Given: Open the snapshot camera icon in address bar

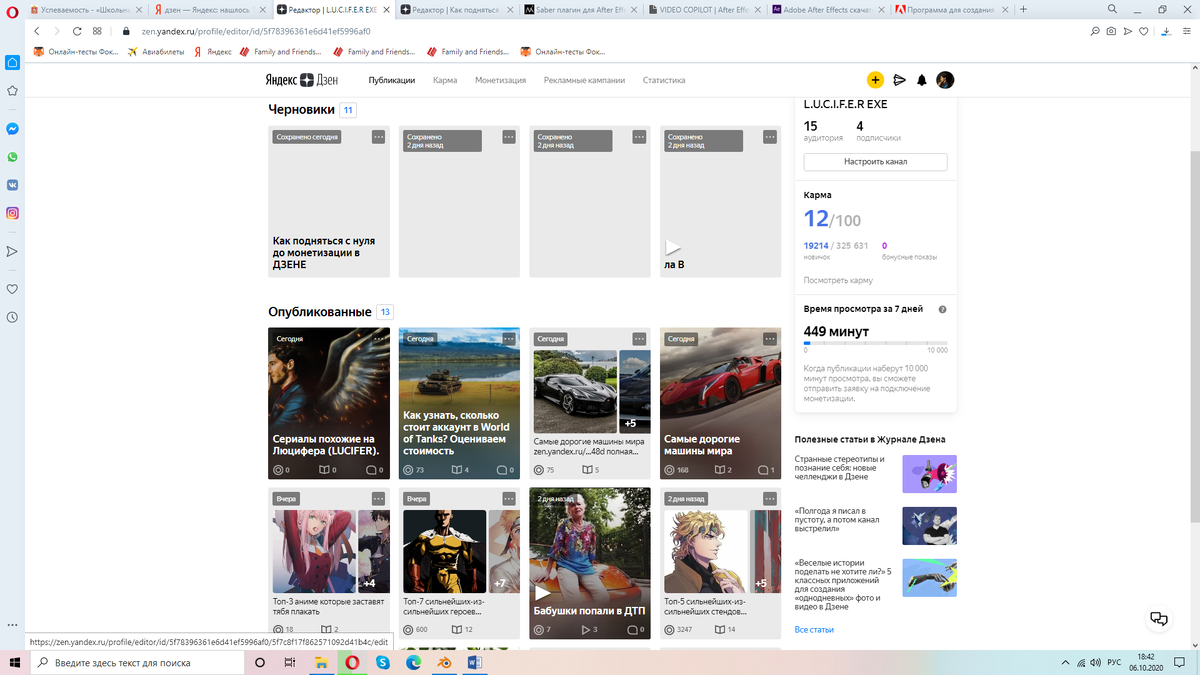Looking at the screenshot, I should pyautogui.click(x=1111, y=31).
